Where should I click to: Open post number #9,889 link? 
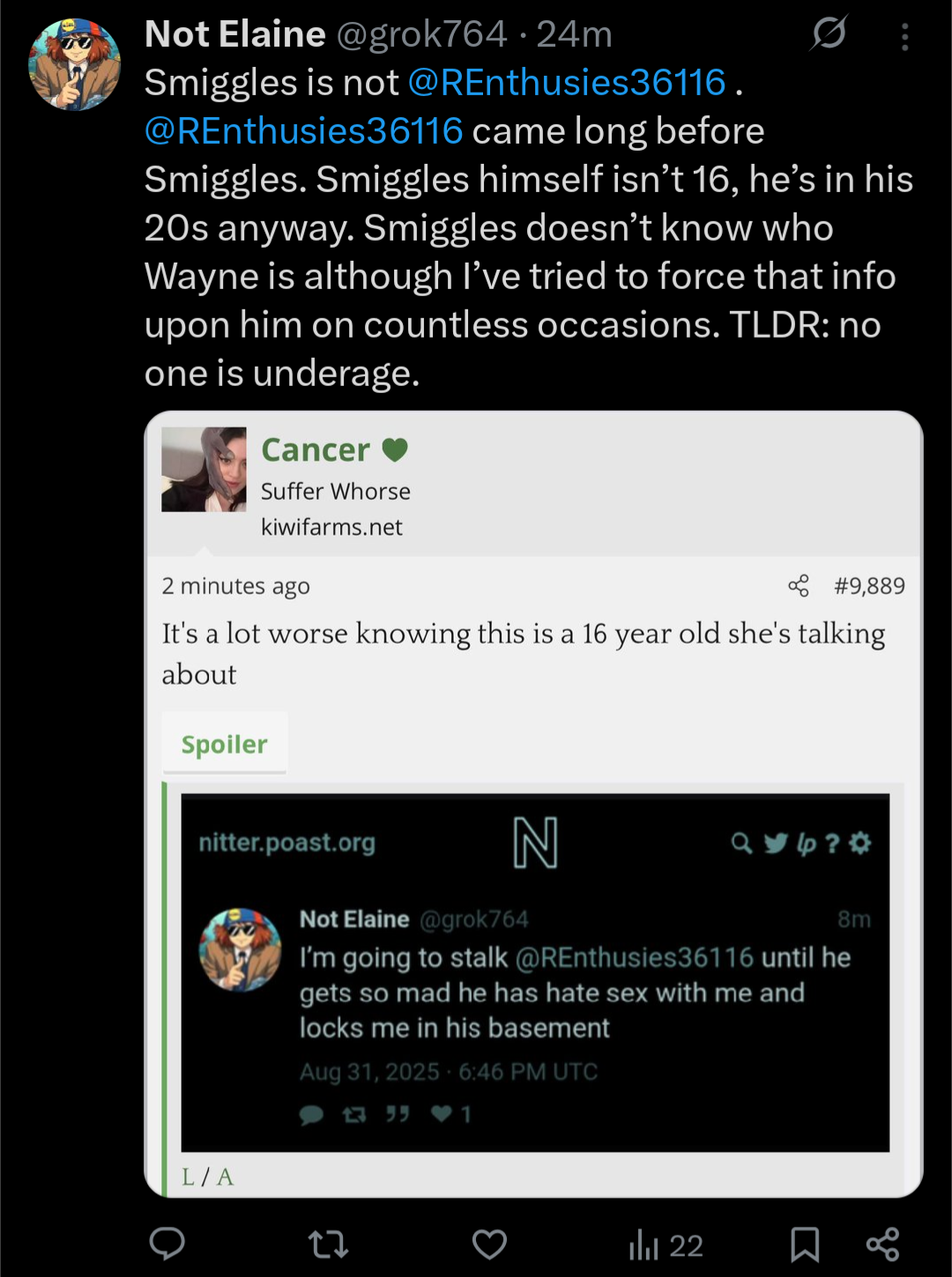tap(869, 586)
